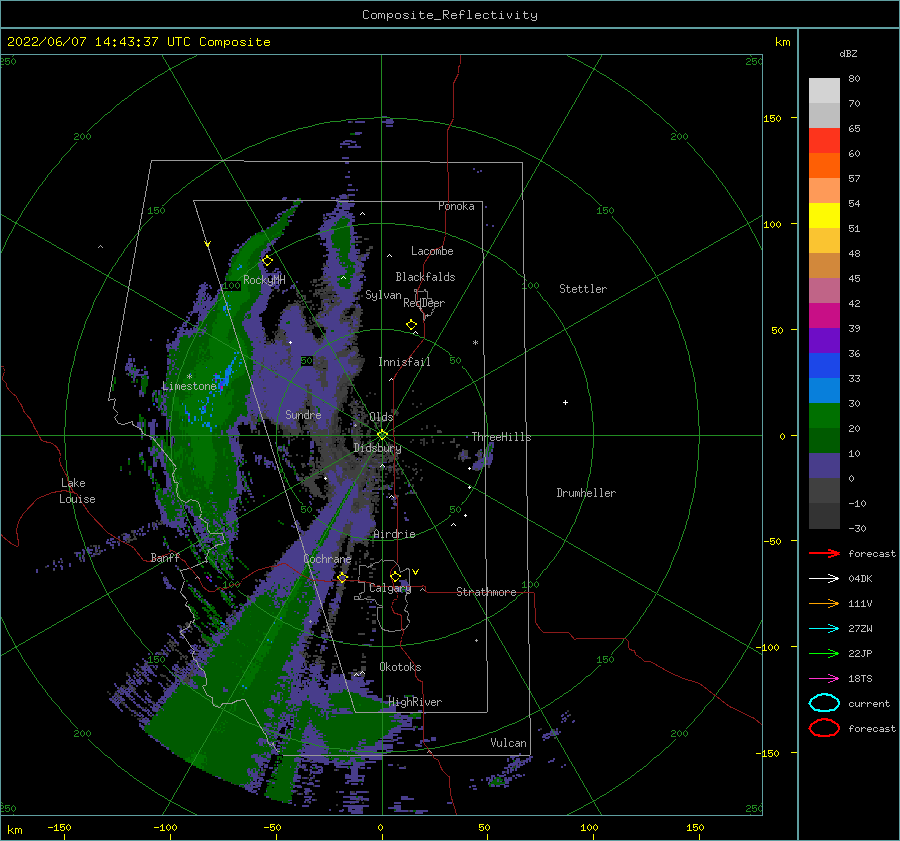Screen dimensions: 900x841
Task: Choose the slate-purple 0–10 dBZ swatch
Action: 824,466
